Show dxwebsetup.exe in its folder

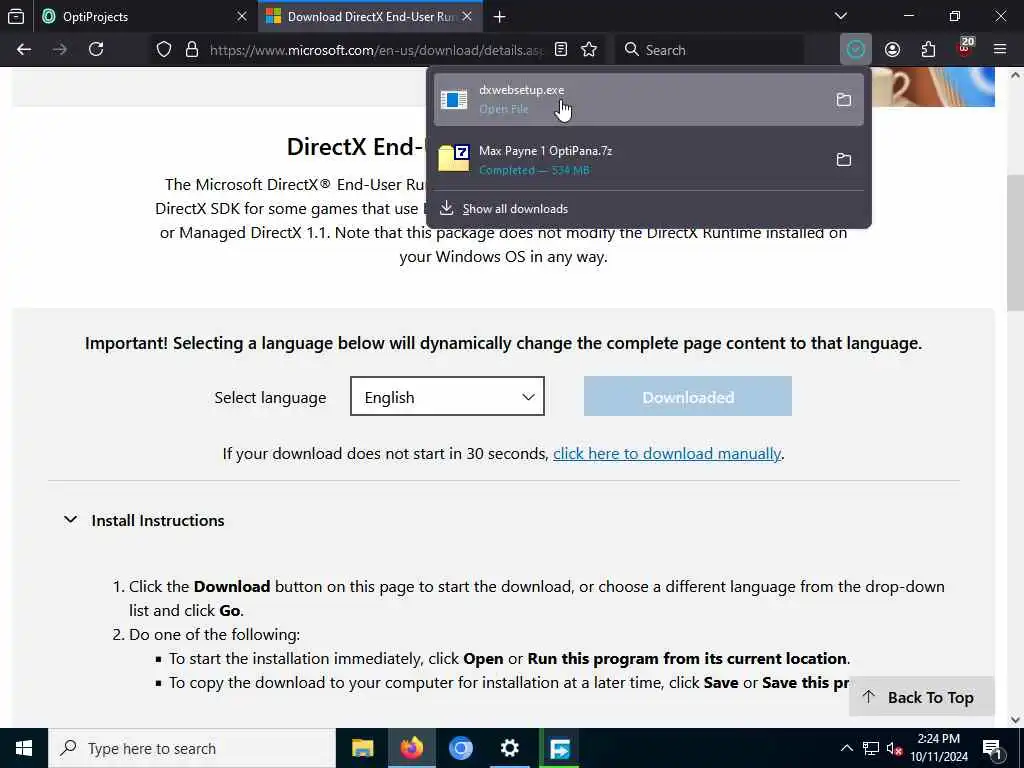(x=844, y=99)
